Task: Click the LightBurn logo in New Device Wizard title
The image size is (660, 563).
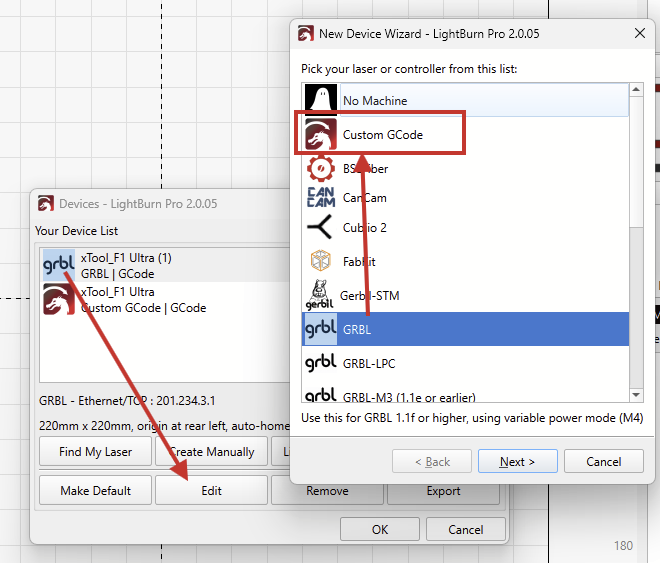Action: (x=306, y=33)
